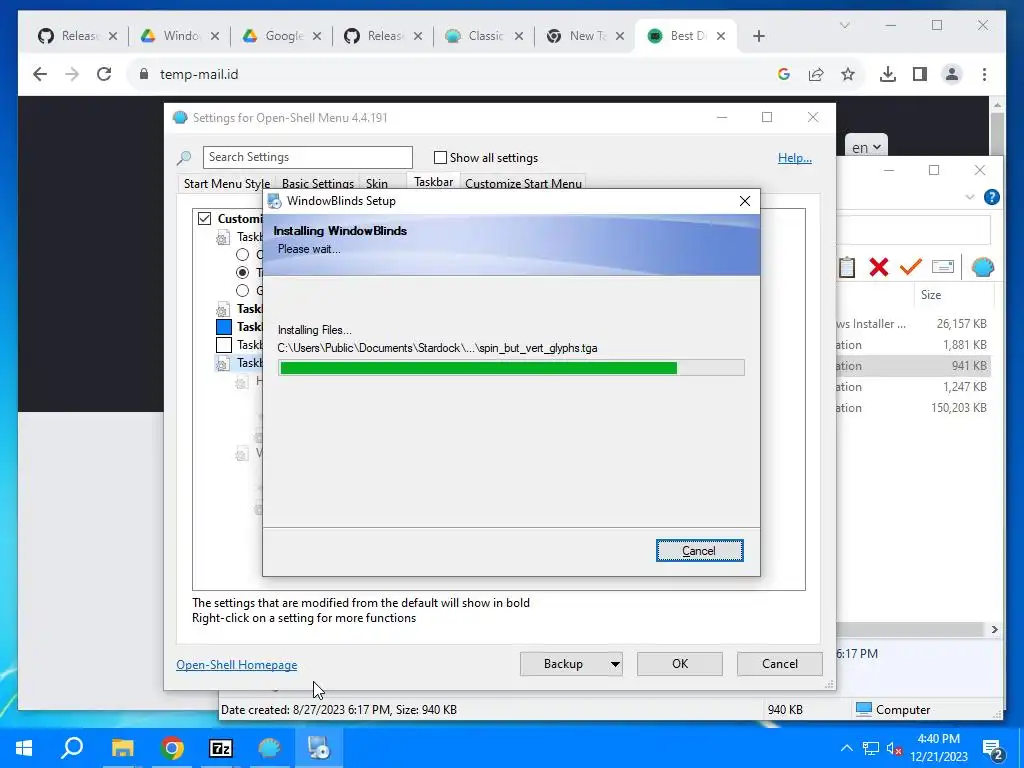Open a new Chrome tab
This screenshot has width=1024, height=768.
758,37
